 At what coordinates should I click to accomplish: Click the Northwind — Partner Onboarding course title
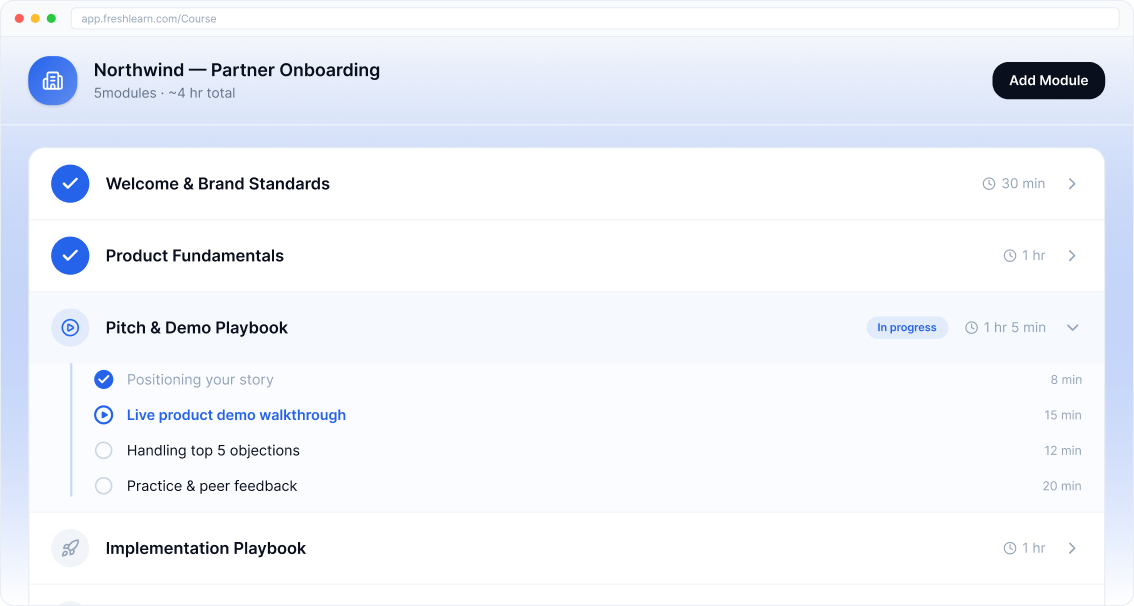point(236,70)
